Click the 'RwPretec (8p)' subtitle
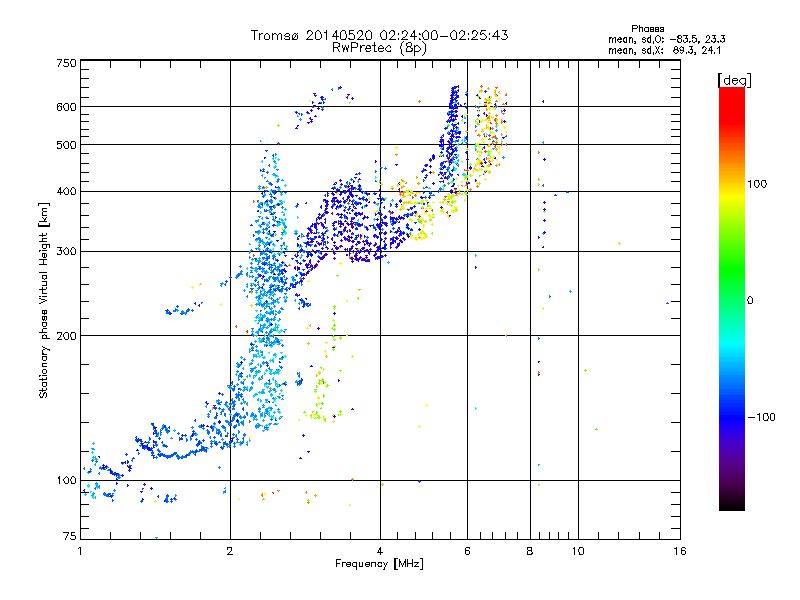 (379, 48)
